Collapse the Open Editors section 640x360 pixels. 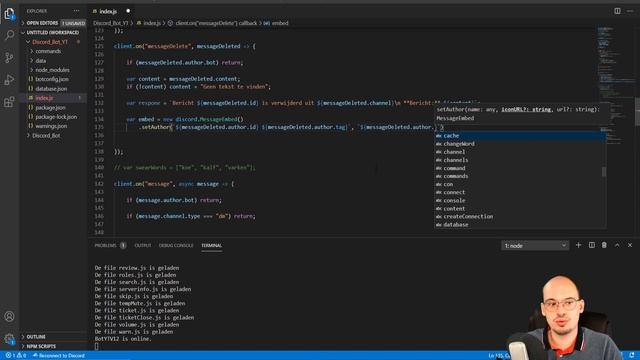[x=53, y=23]
